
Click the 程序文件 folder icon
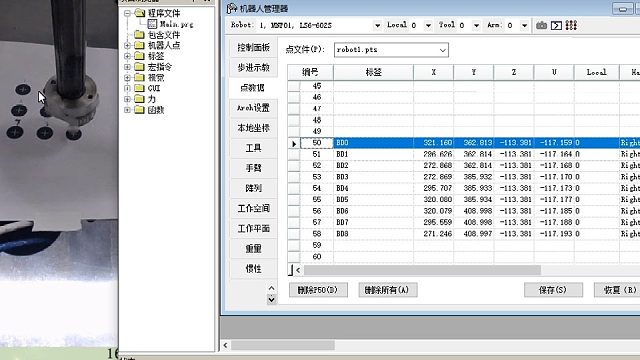(140, 13)
